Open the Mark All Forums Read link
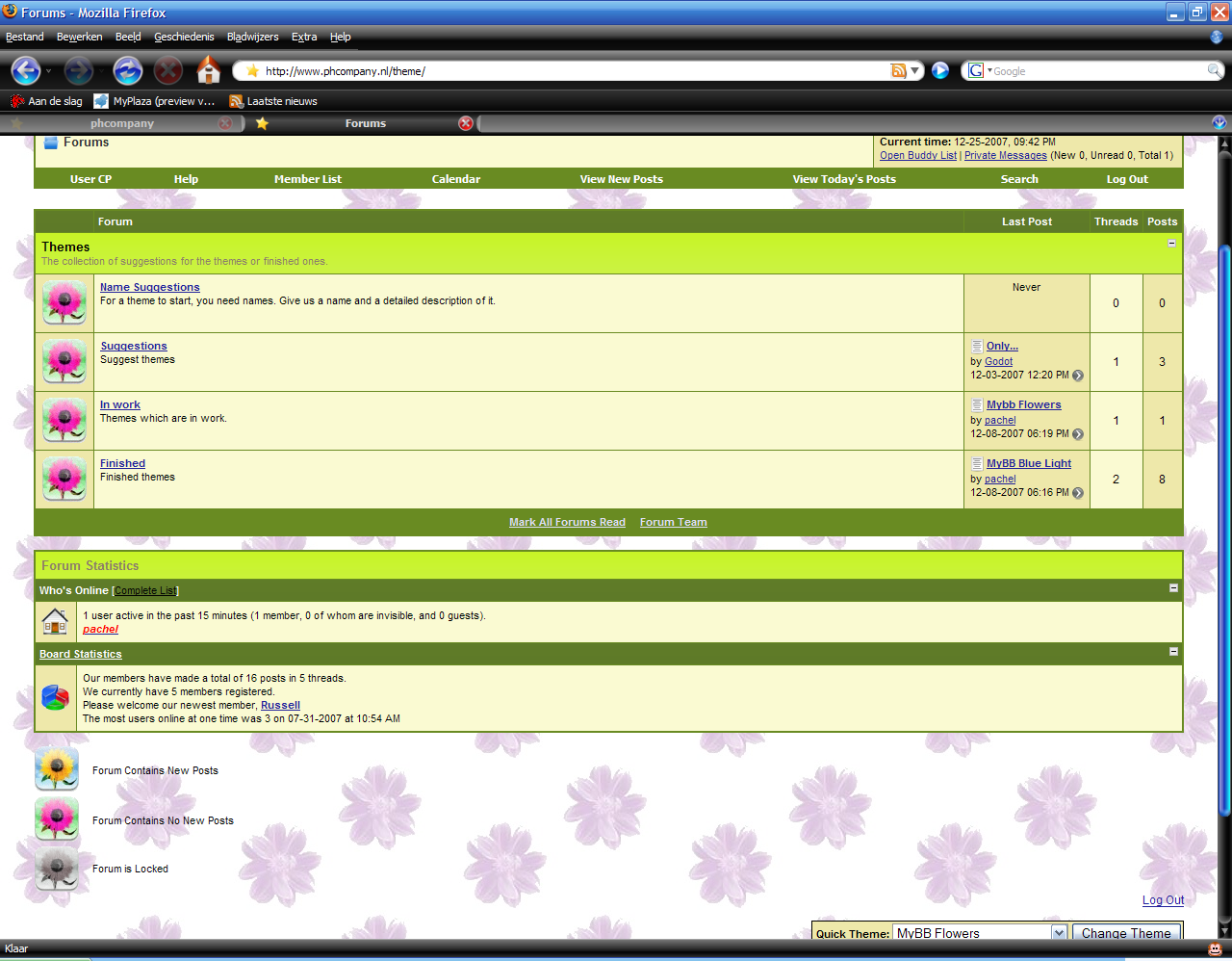The width and height of the screenshot is (1232, 961). point(567,522)
